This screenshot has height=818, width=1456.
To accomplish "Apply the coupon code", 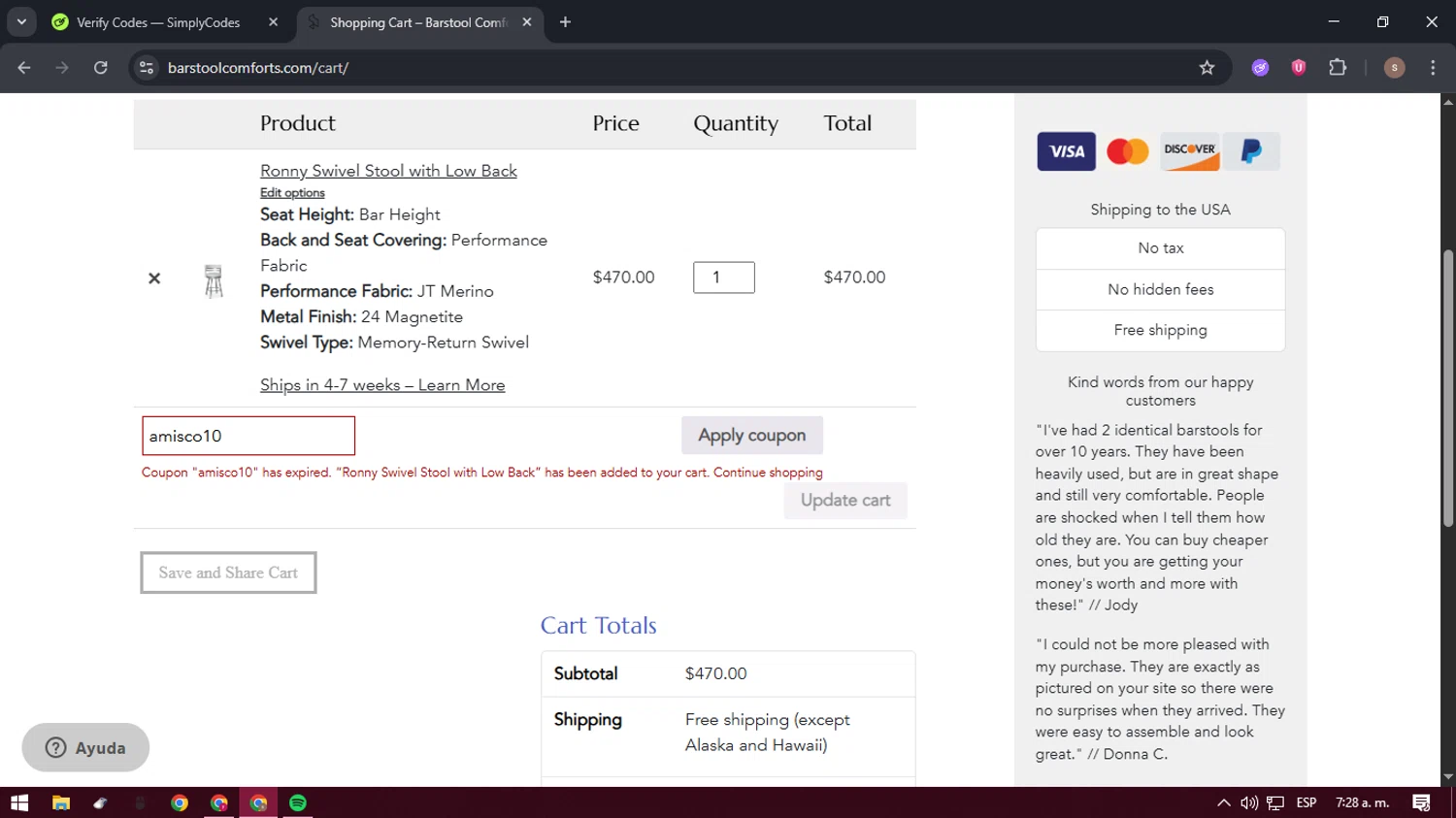I will (x=752, y=436).
